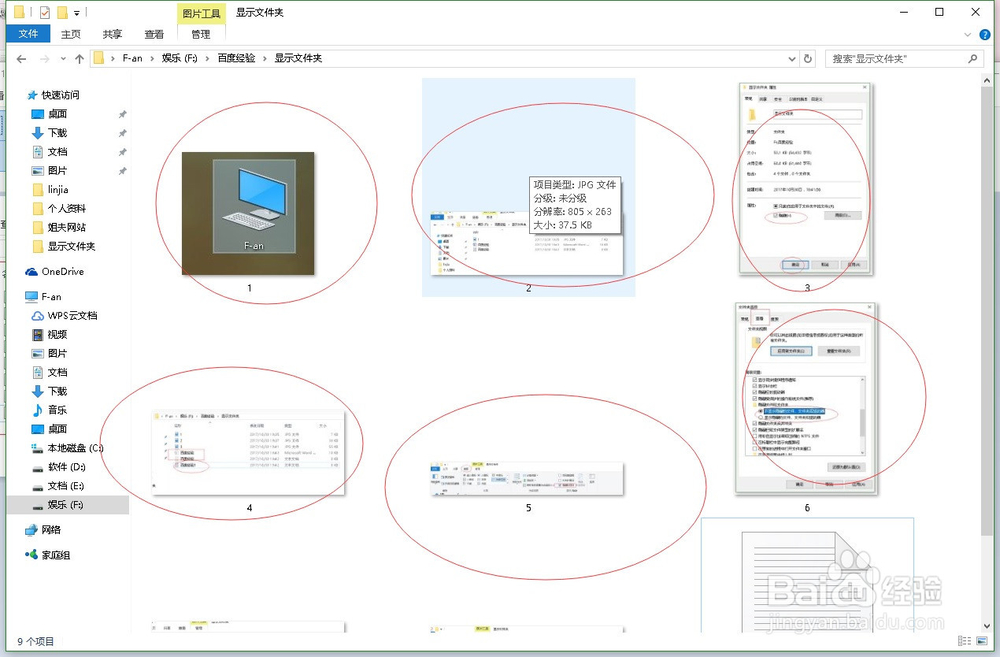Switch to the 主页 ribbon tab

(71, 34)
